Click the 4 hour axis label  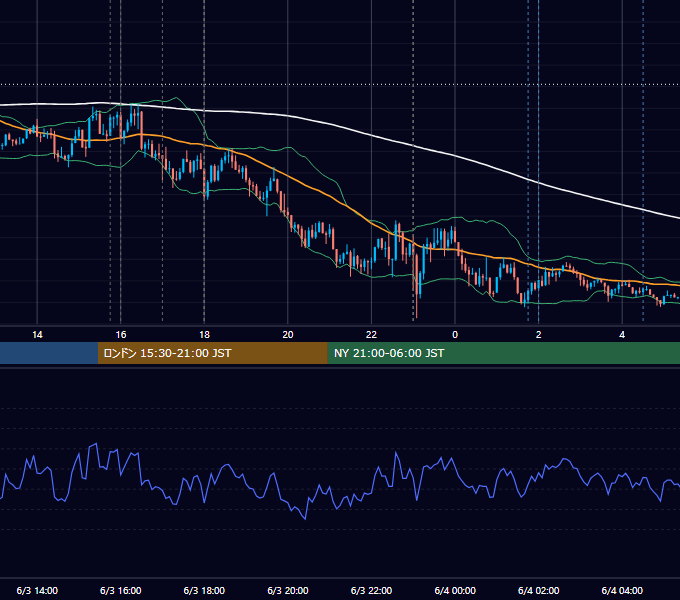(x=622, y=335)
